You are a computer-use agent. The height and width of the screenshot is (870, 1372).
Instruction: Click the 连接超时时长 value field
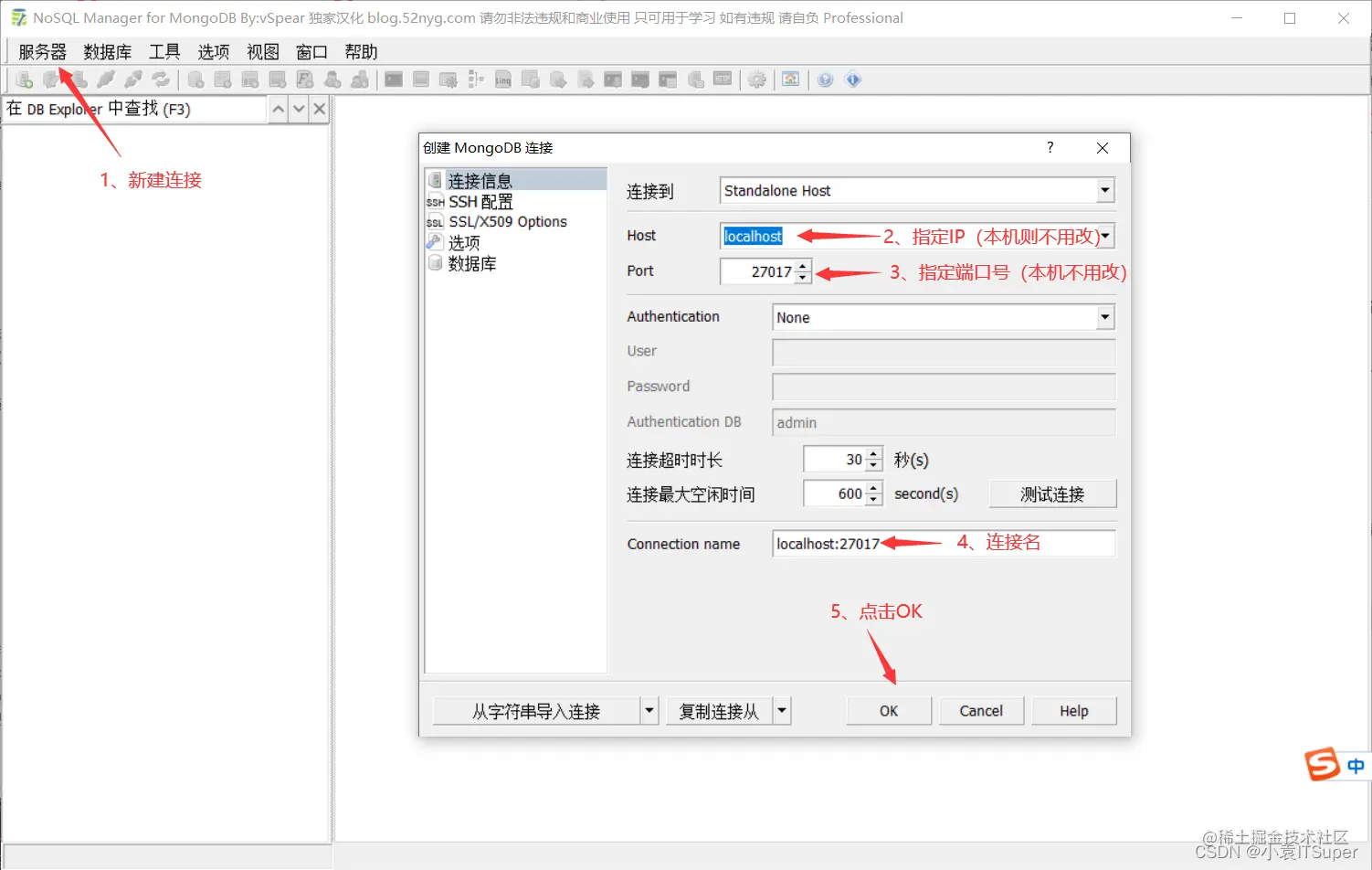(834, 460)
